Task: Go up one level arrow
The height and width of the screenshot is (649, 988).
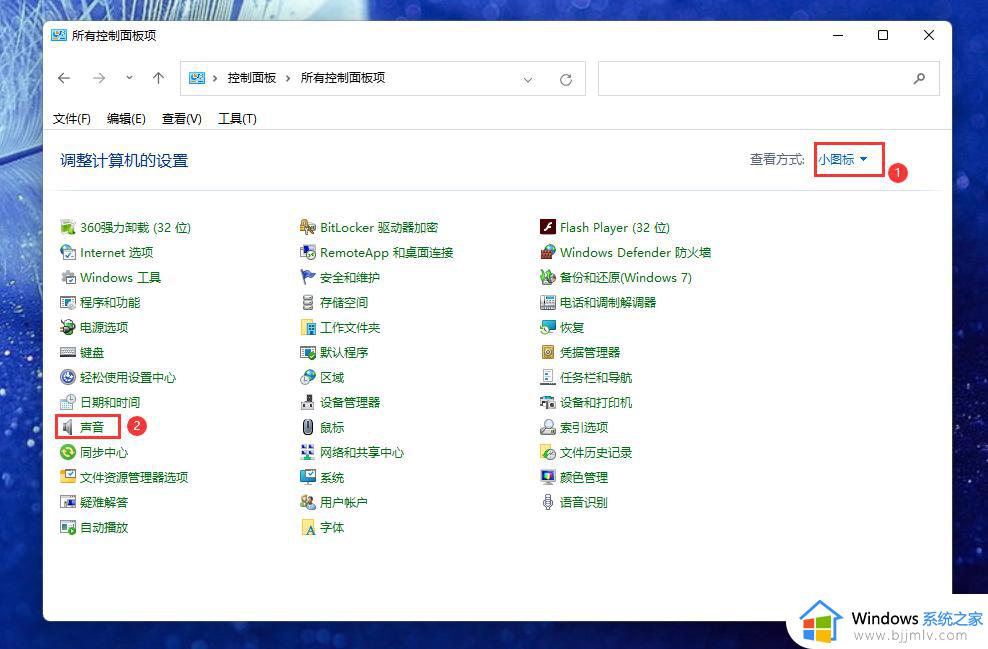Action: pos(158,78)
